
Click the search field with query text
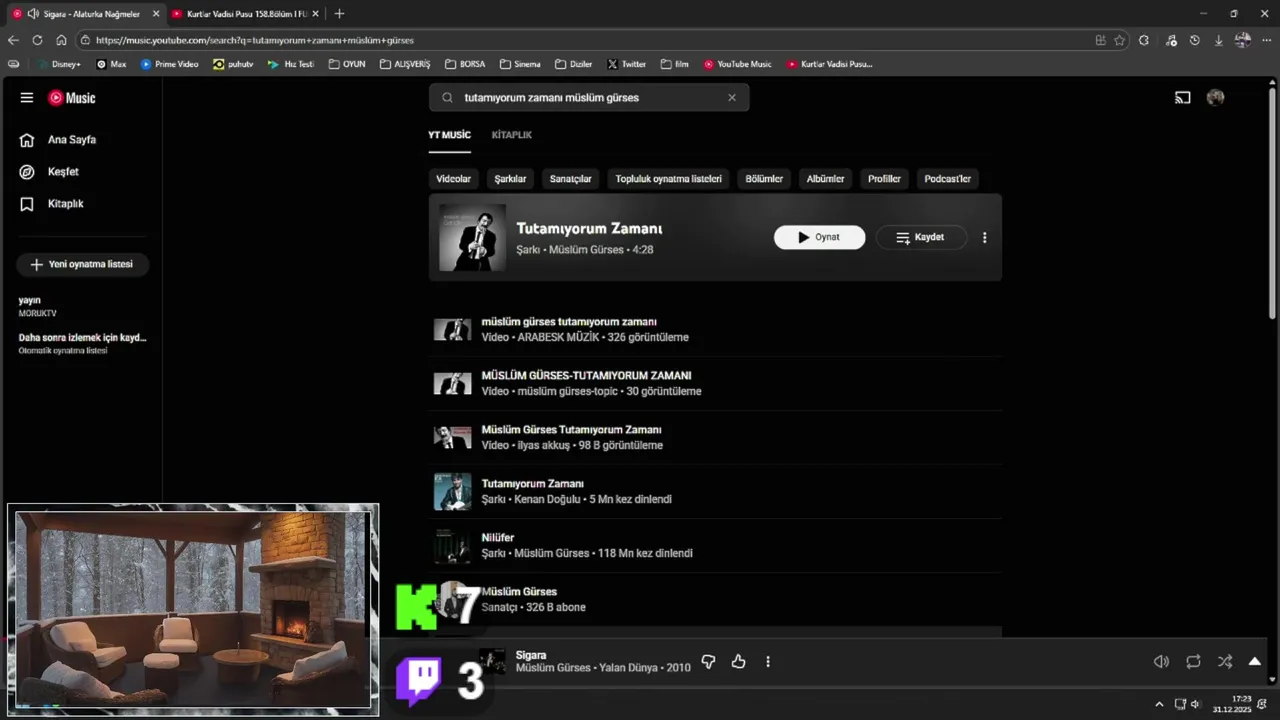(590, 98)
